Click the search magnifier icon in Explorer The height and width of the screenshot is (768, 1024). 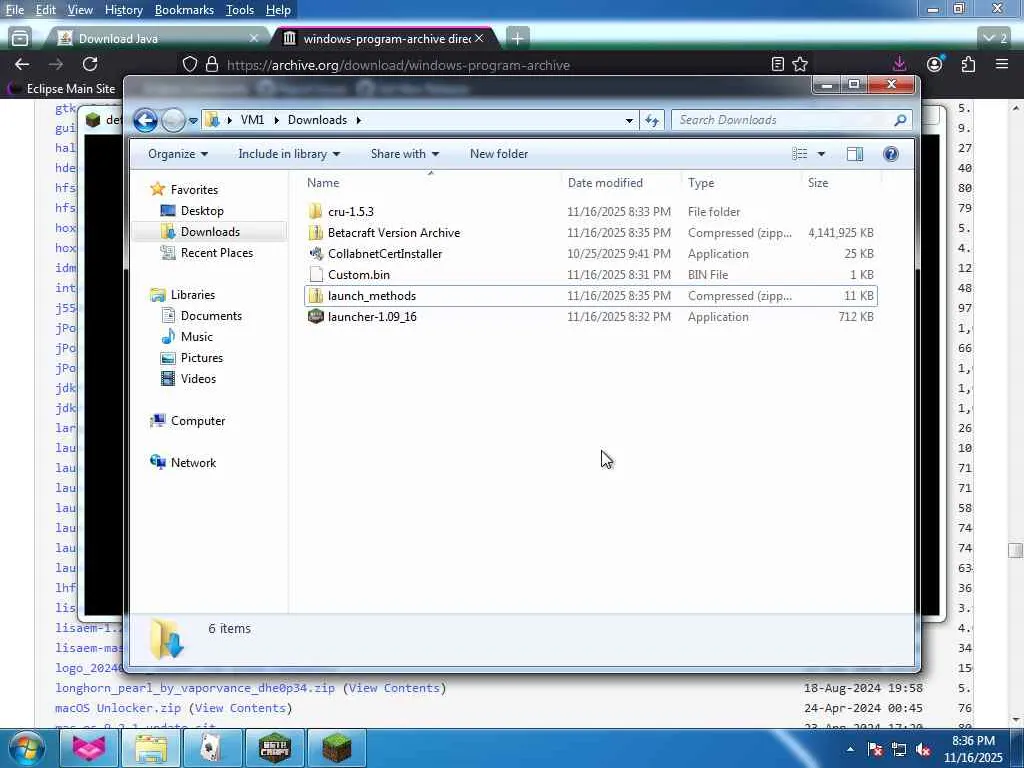click(x=900, y=120)
